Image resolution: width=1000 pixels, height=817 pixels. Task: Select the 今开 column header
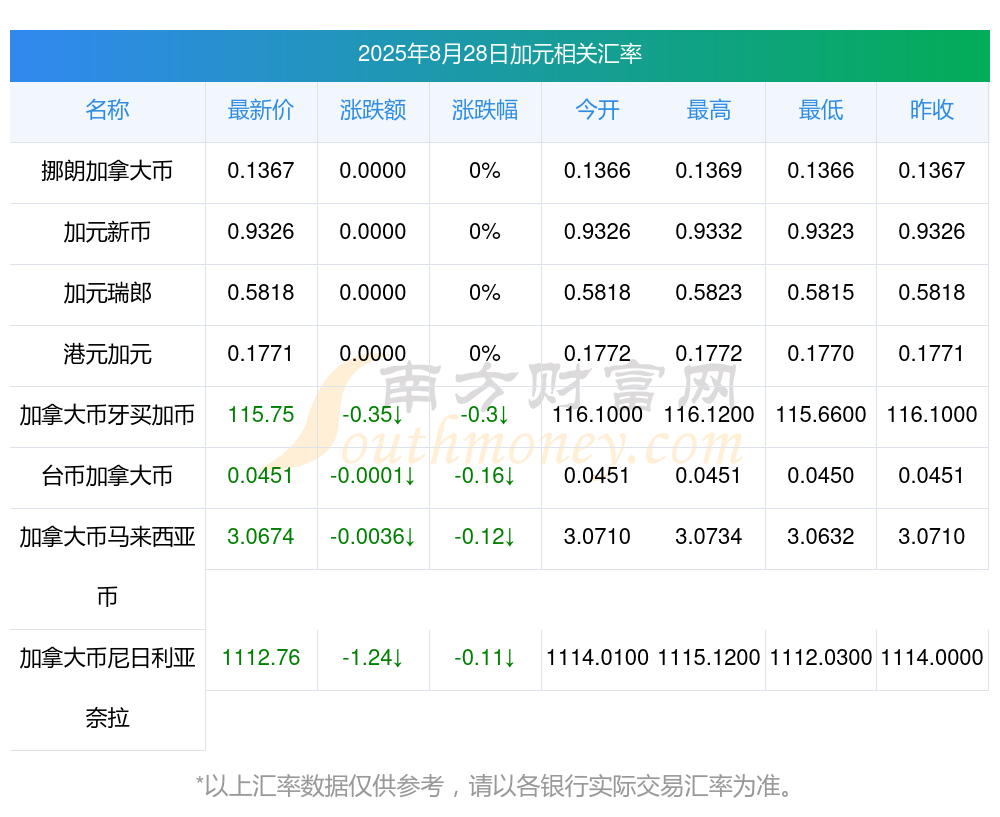click(x=597, y=110)
